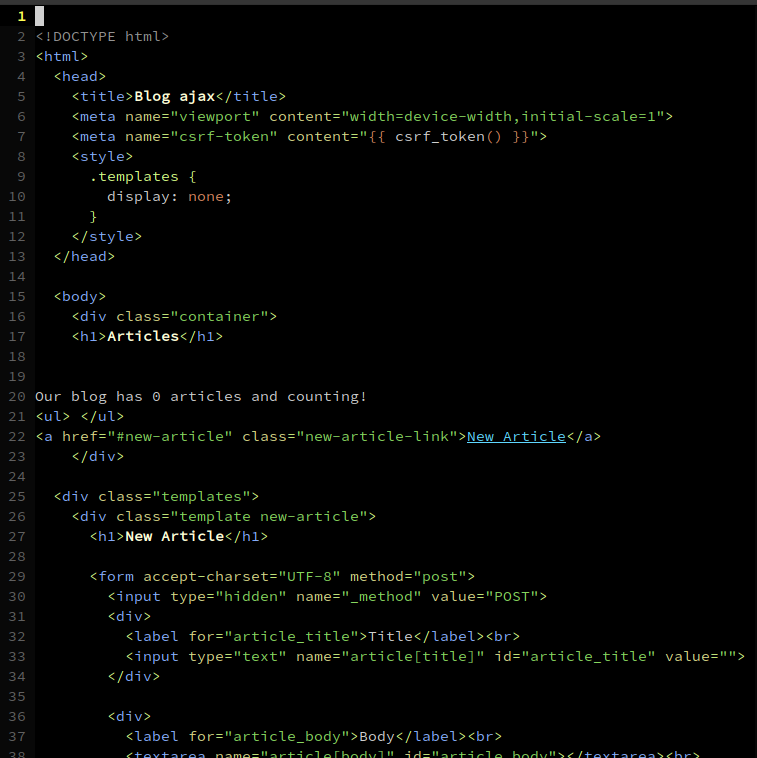Viewport: 757px width, 758px height.
Task: Click "template new-article" class value on line 26
Action: [x=269, y=517]
